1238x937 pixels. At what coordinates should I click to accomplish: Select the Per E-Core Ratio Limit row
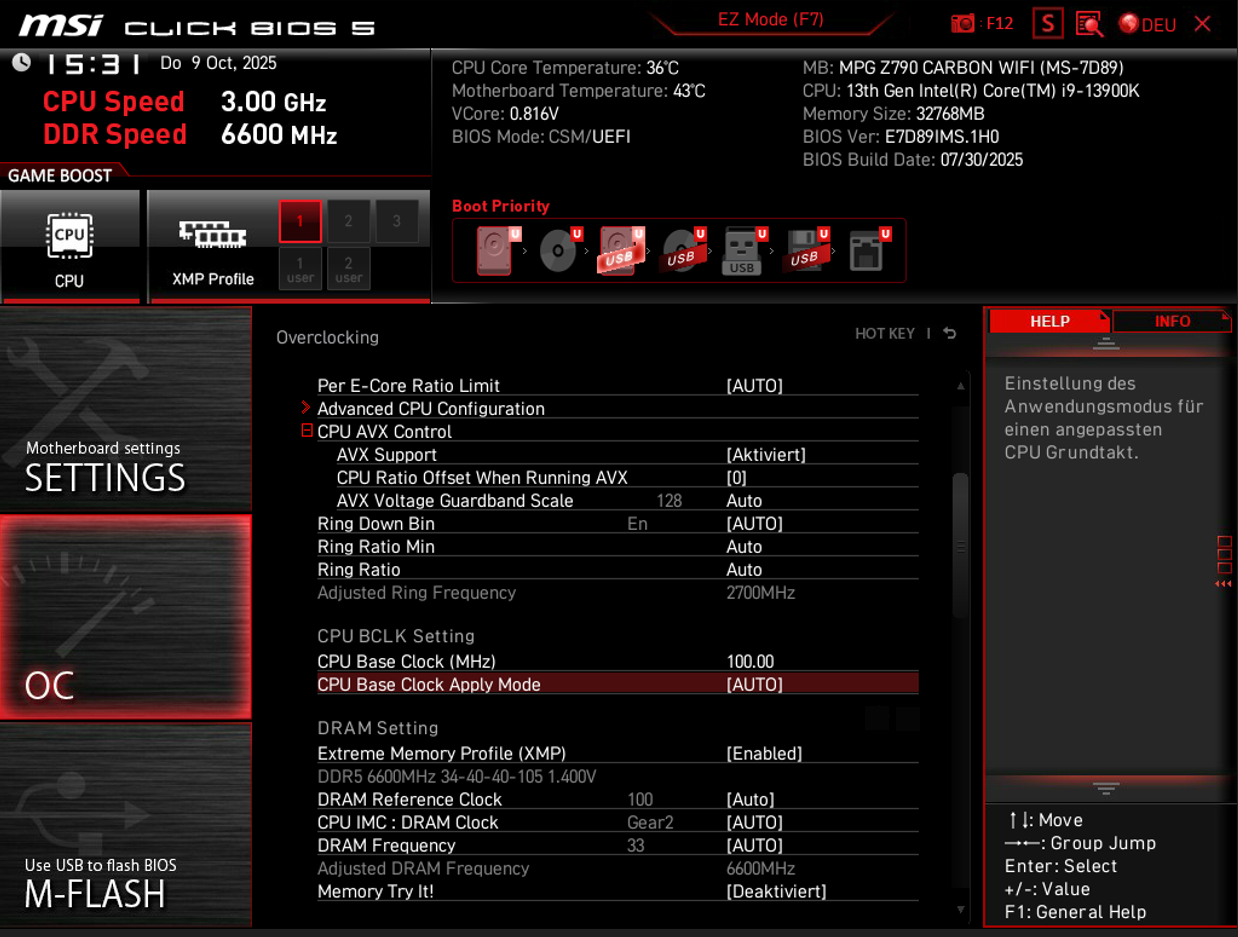pyautogui.click(x=617, y=386)
